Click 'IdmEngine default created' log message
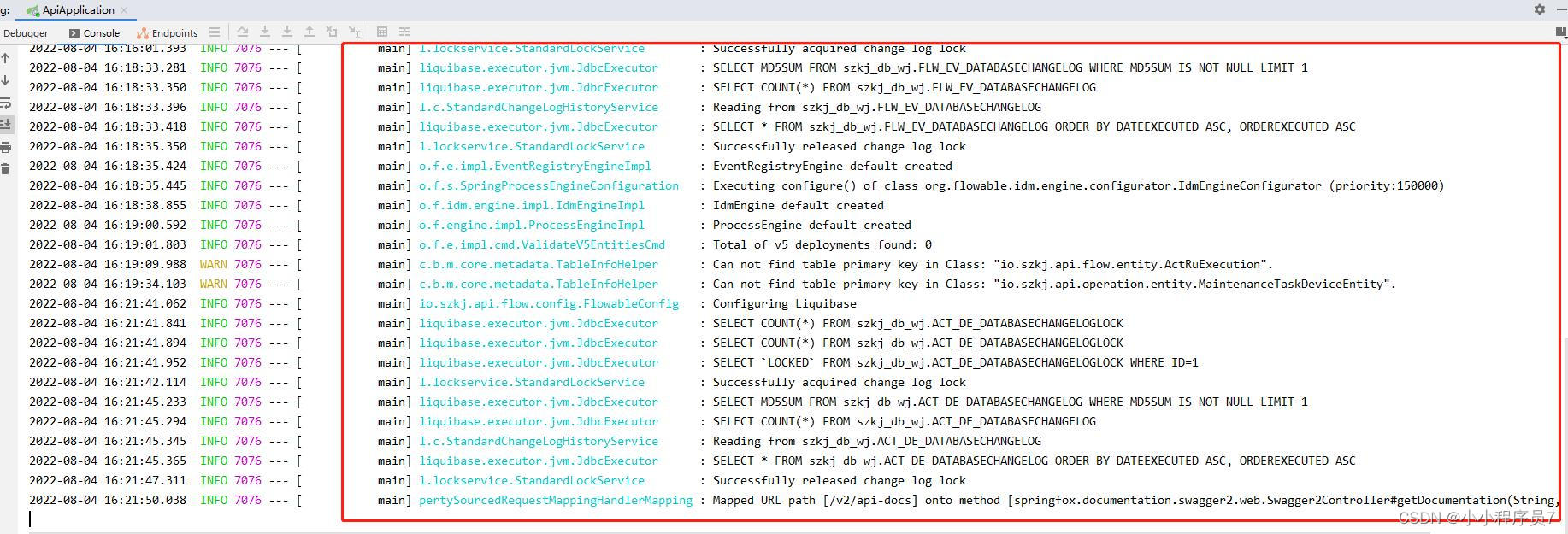 798,205
